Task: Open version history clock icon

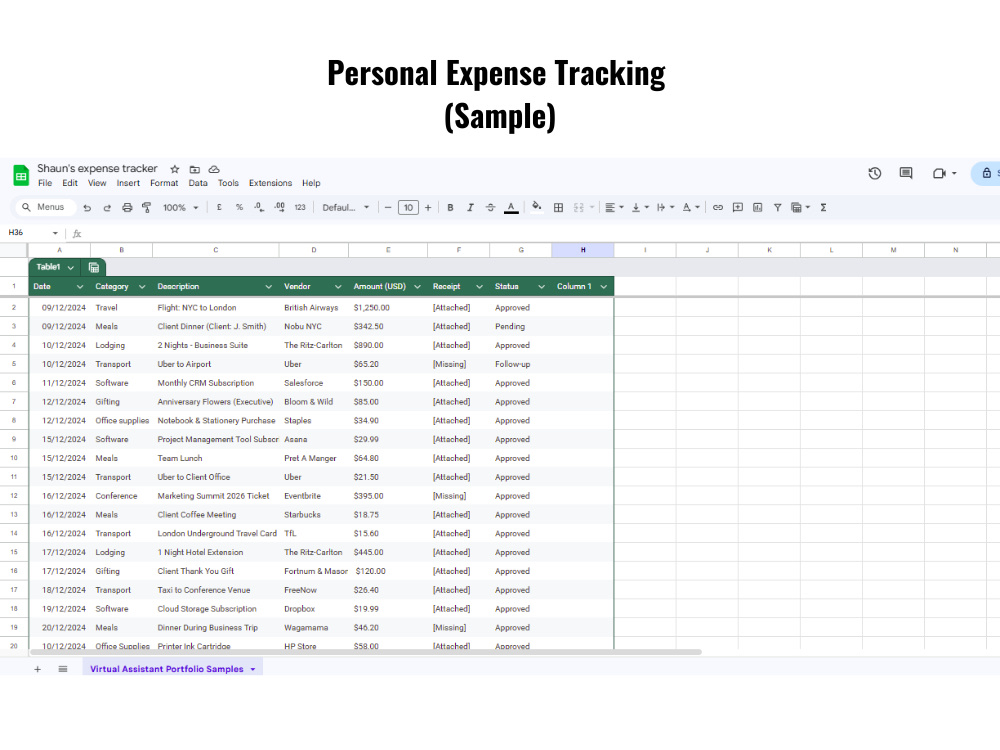Action: pyautogui.click(x=874, y=173)
